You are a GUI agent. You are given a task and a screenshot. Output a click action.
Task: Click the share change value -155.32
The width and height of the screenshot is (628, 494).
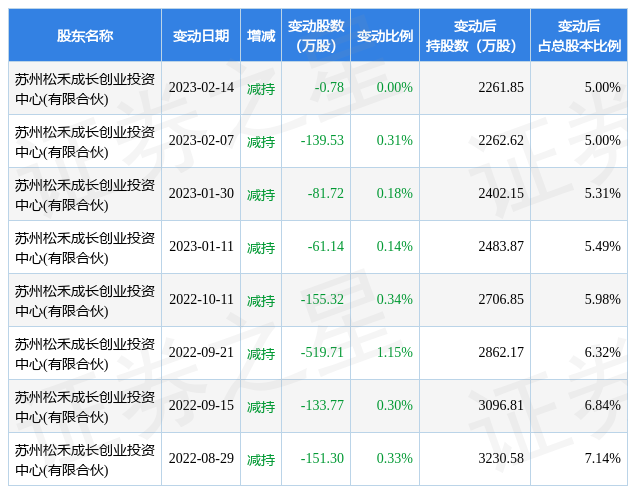(x=322, y=299)
